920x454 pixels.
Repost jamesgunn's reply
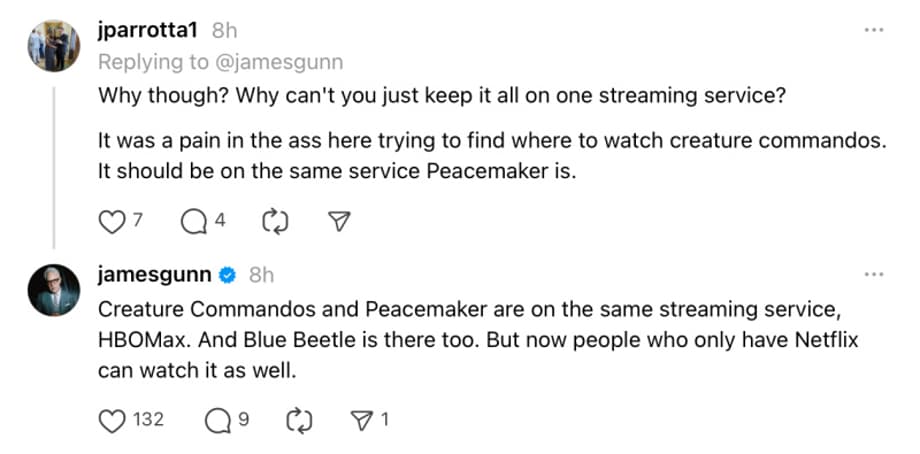point(298,420)
